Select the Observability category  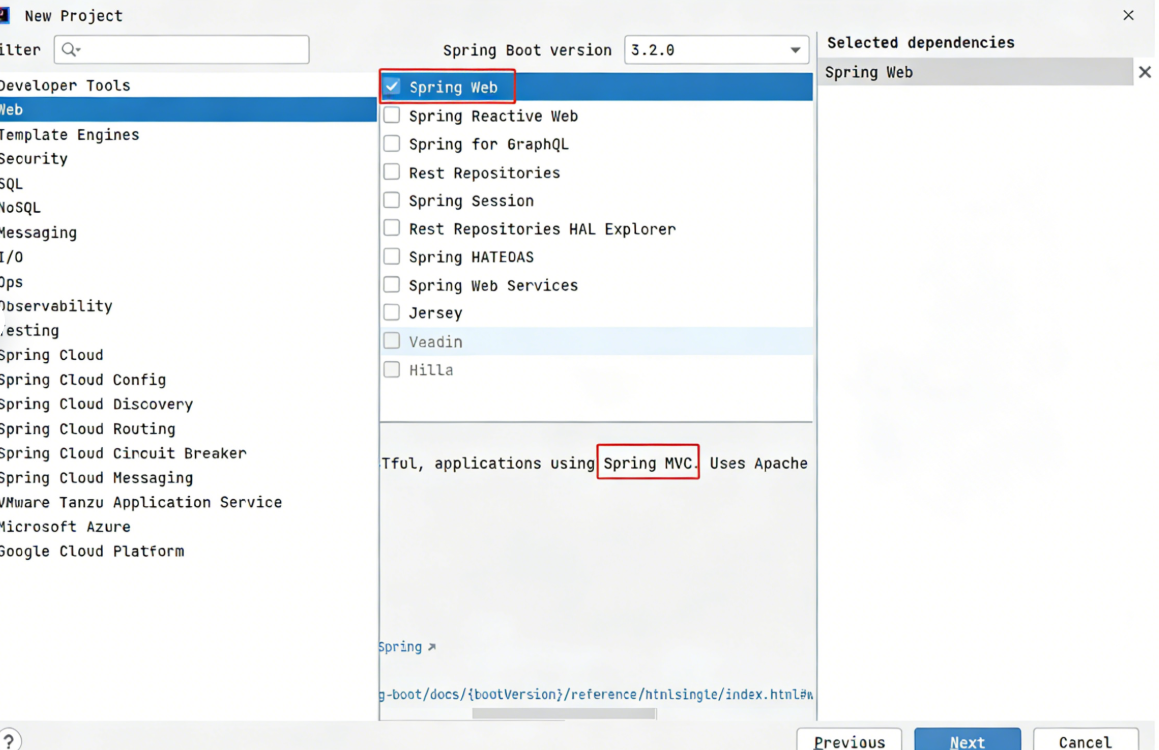point(188,306)
